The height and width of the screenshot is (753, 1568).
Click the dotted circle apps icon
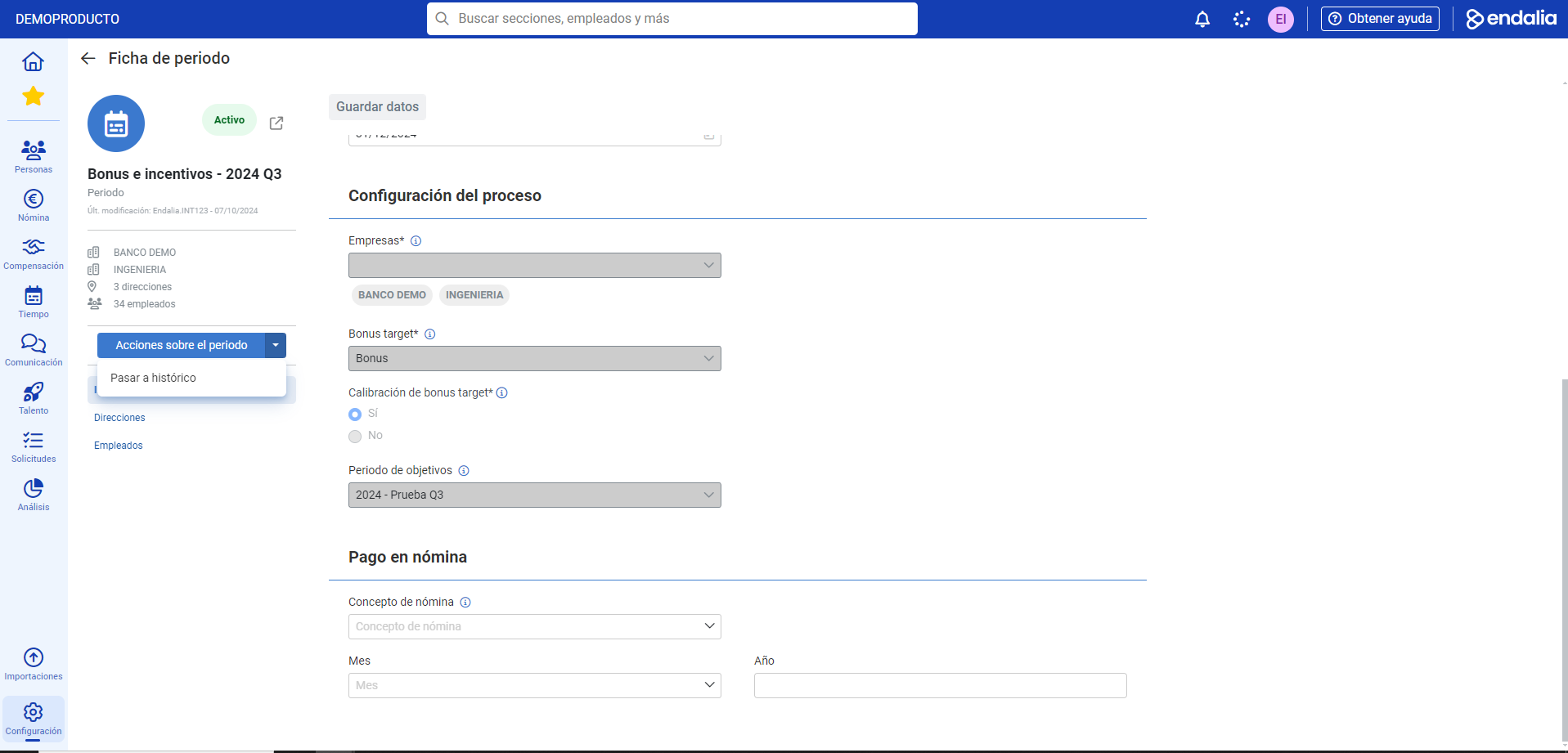1242,19
